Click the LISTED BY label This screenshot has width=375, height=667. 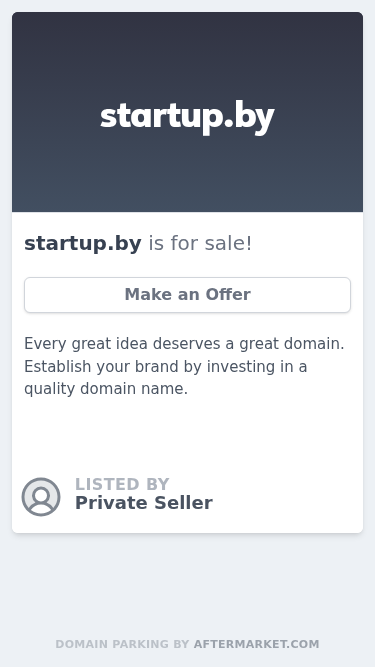(x=122, y=484)
